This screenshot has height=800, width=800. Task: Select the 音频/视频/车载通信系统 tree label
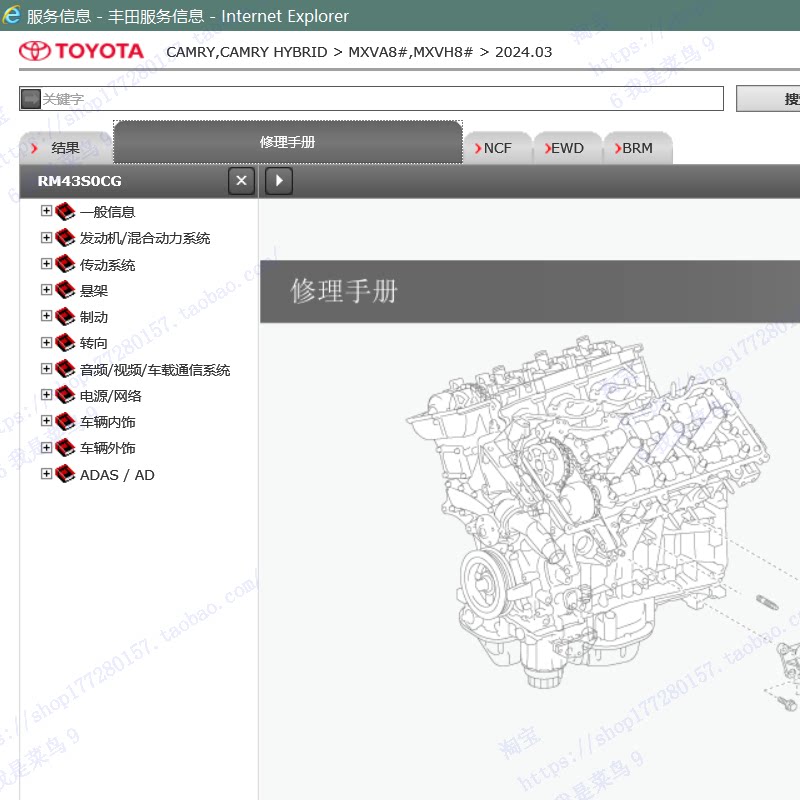pos(155,370)
